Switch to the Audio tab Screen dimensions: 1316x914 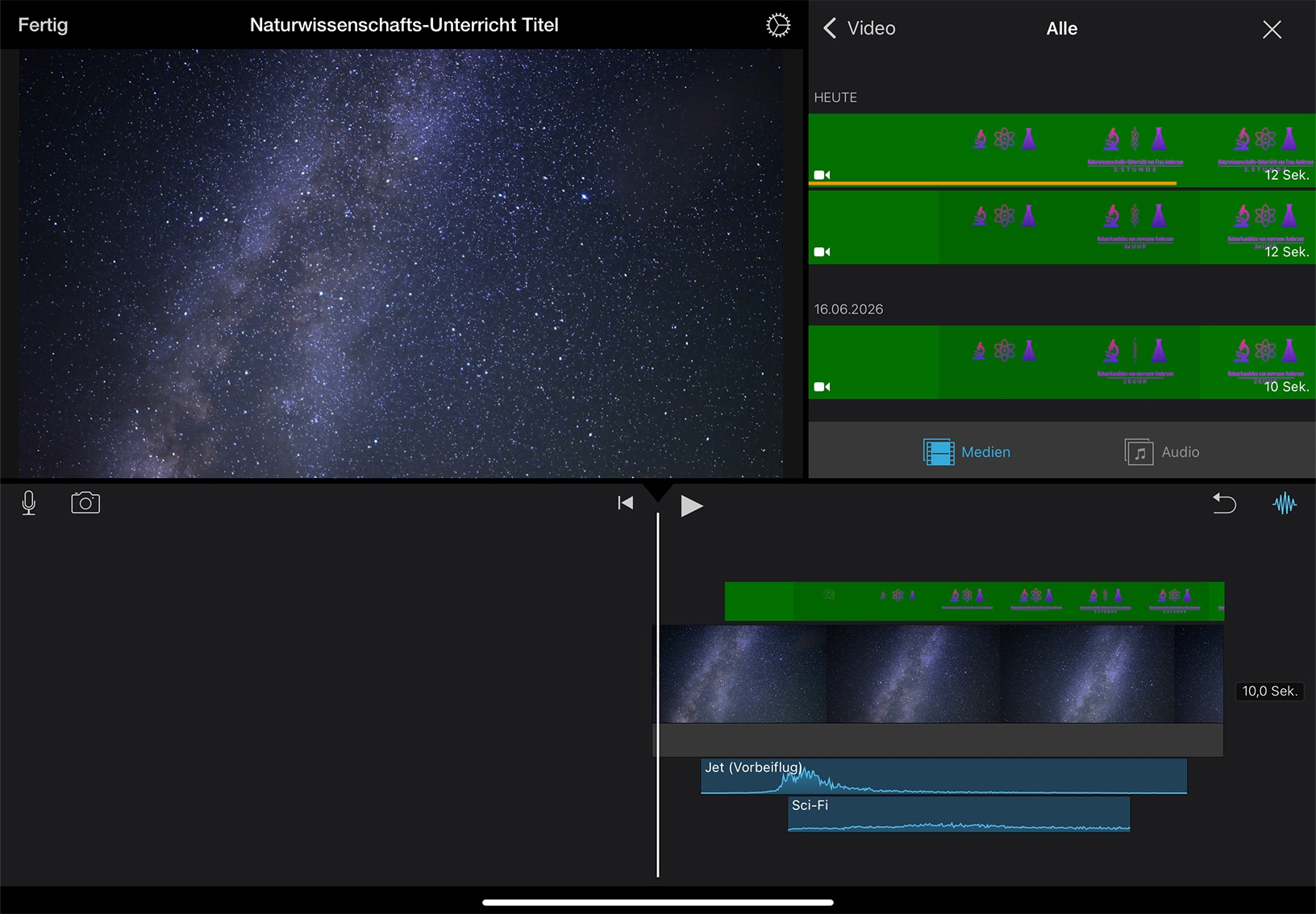(1162, 452)
